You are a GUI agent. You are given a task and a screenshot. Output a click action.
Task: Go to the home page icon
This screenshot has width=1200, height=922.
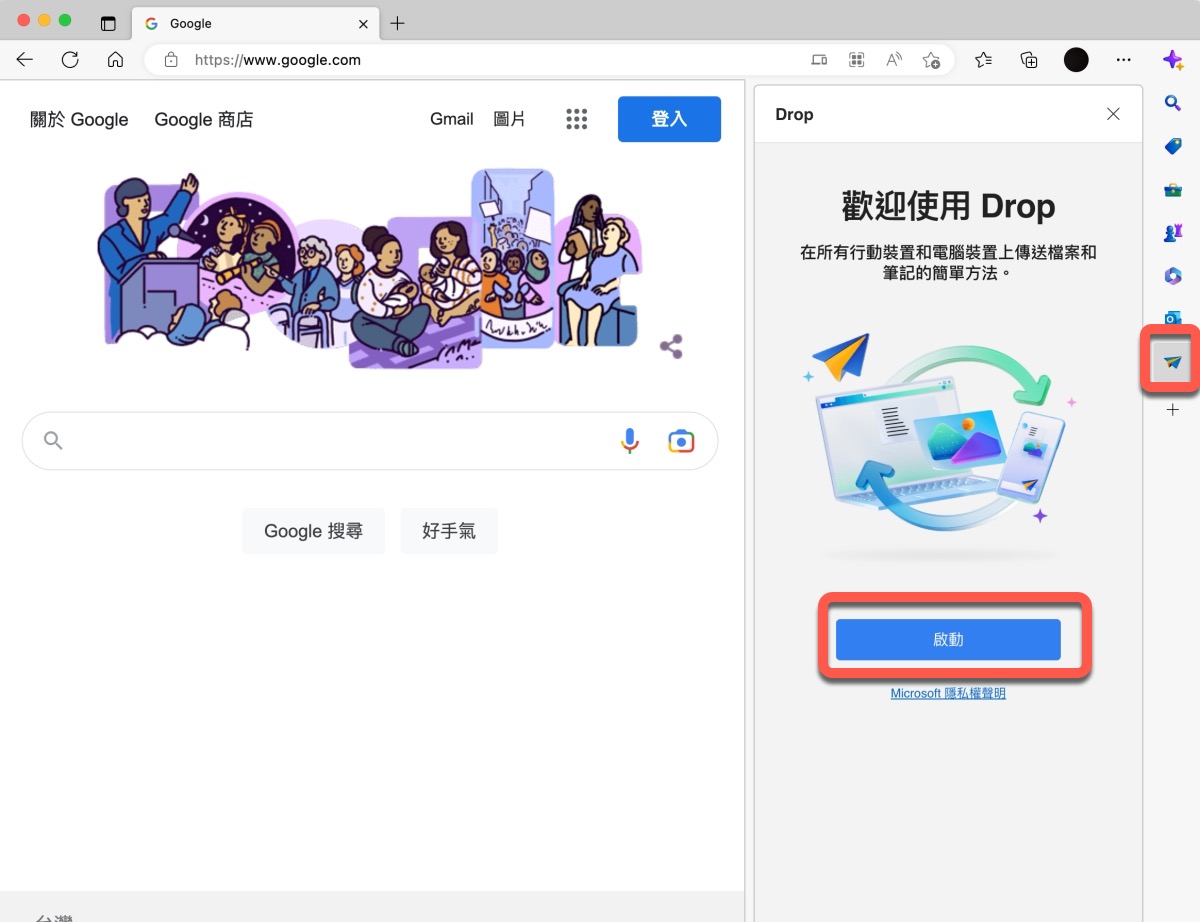point(115,60)
